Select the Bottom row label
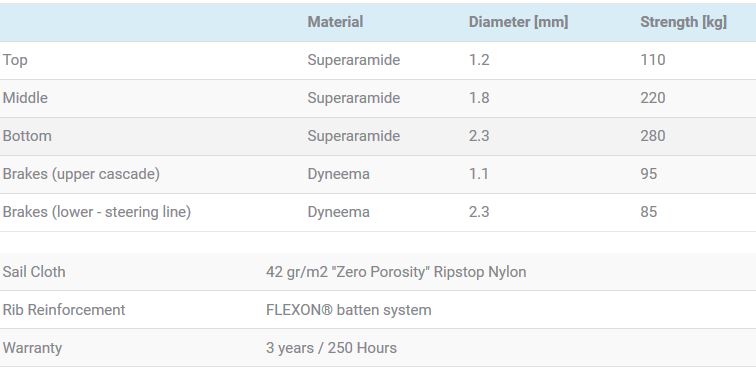Viewport: 756px width, 369px height. [x=27, y=136]
